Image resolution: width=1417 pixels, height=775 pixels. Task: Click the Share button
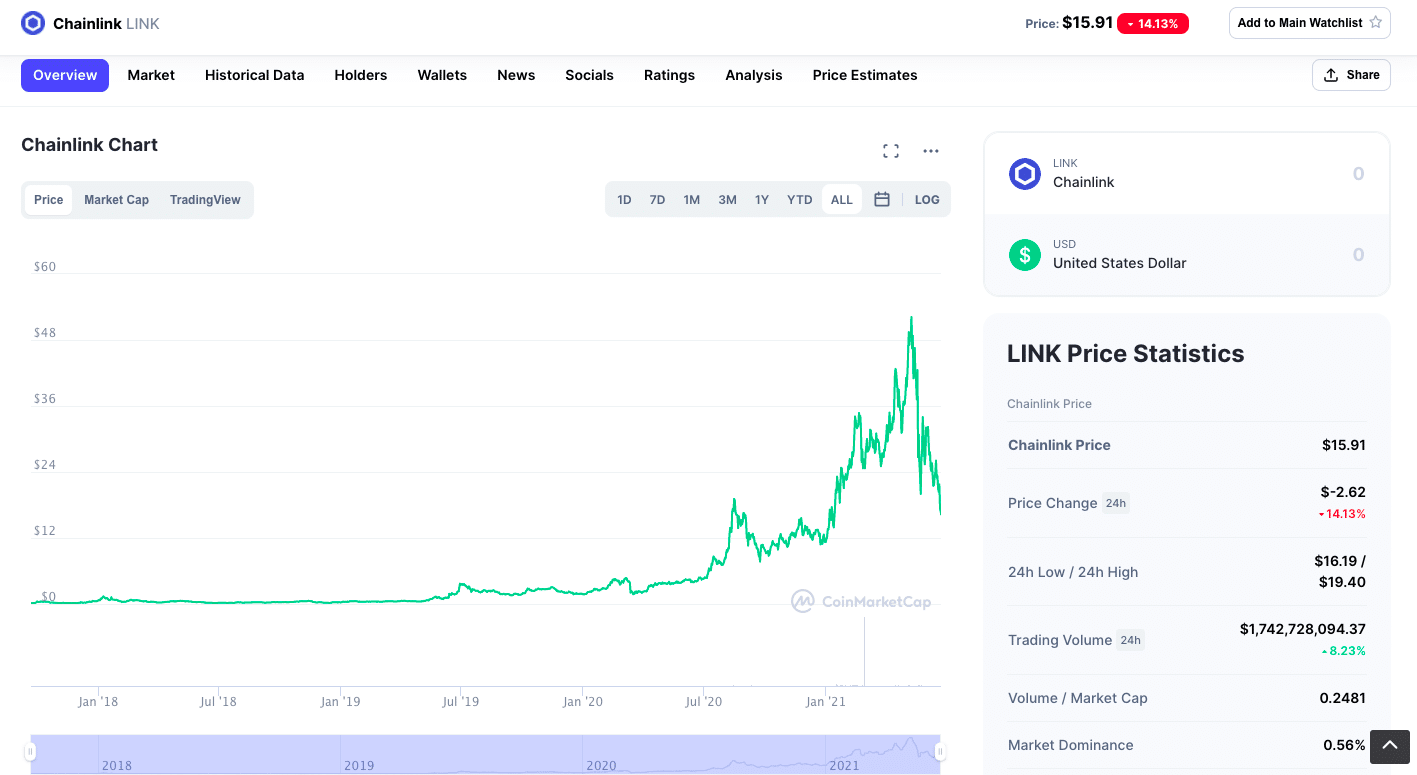pos(1351,75)
